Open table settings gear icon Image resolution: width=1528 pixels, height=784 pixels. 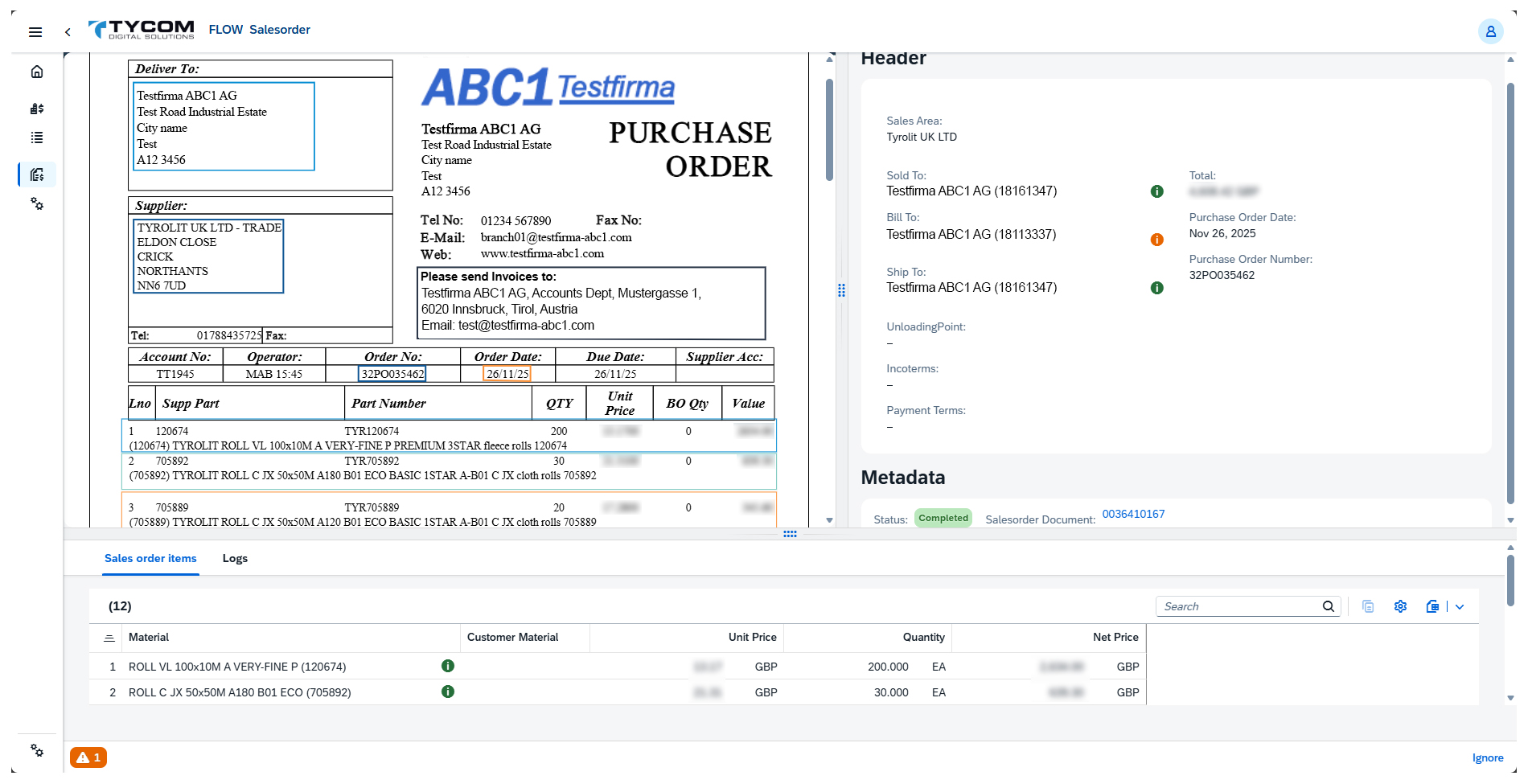(x=1400, y=606)
